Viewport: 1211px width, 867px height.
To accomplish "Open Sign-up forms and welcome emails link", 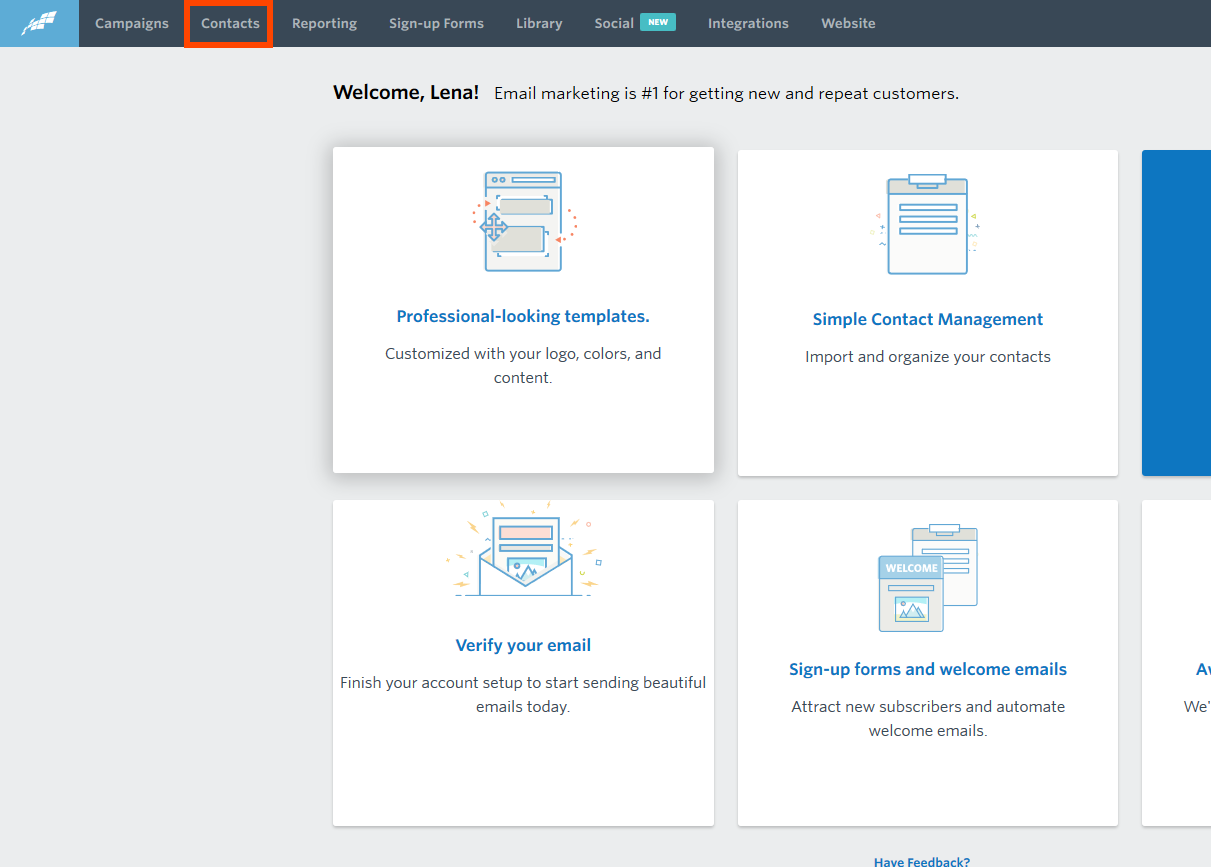I will [x=927, y=669].
